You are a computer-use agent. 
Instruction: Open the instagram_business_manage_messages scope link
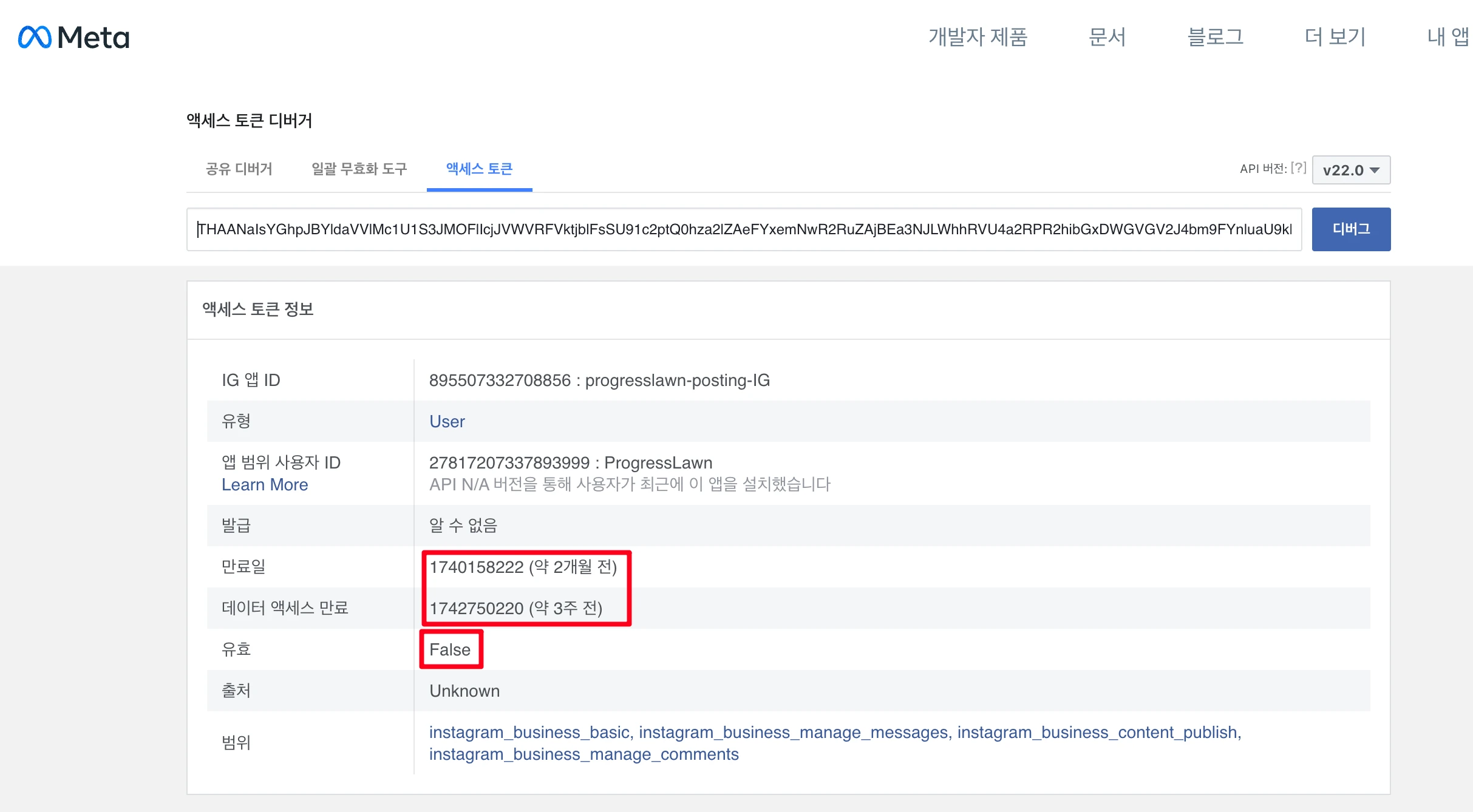(x=793, y=732)
